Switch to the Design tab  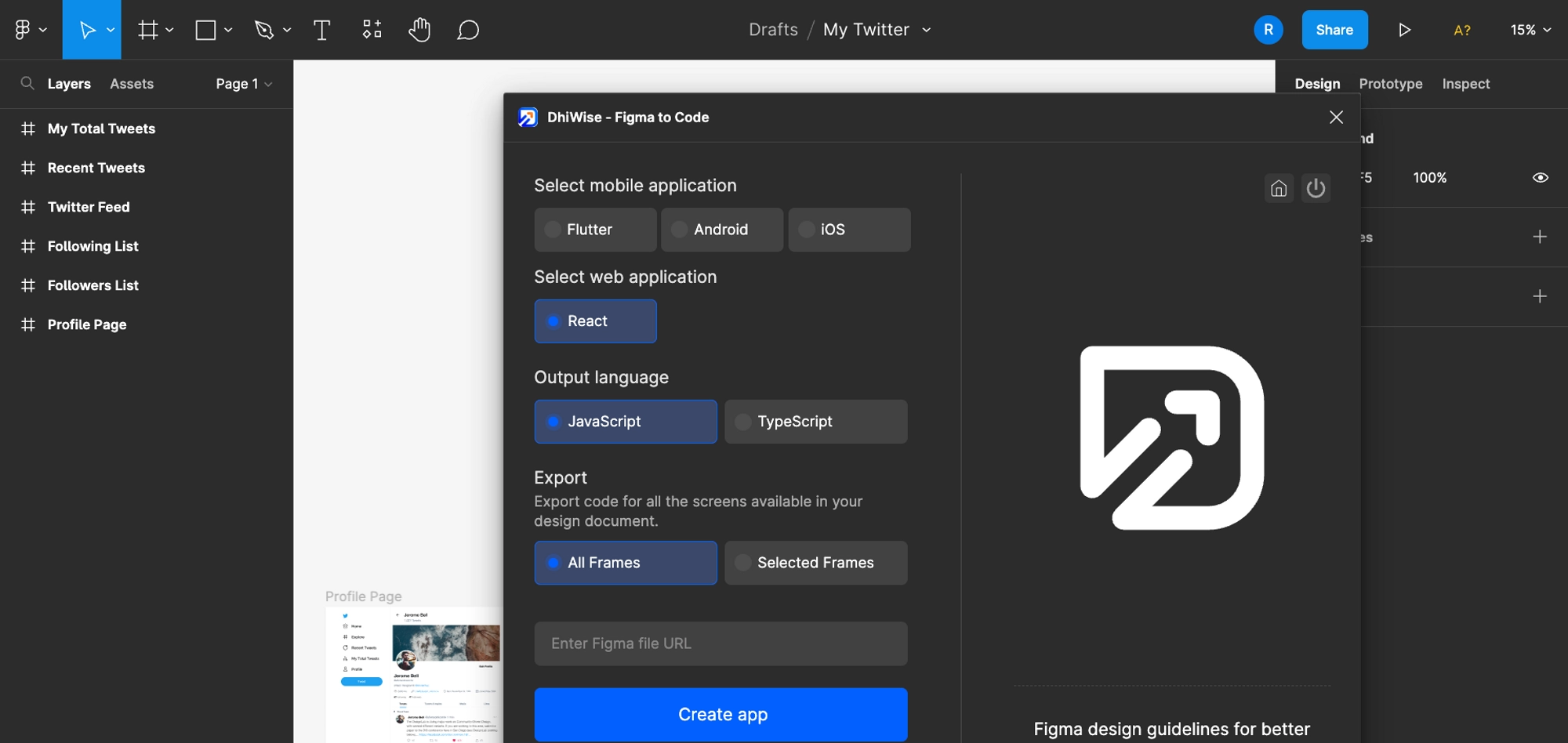[1317, 84]
